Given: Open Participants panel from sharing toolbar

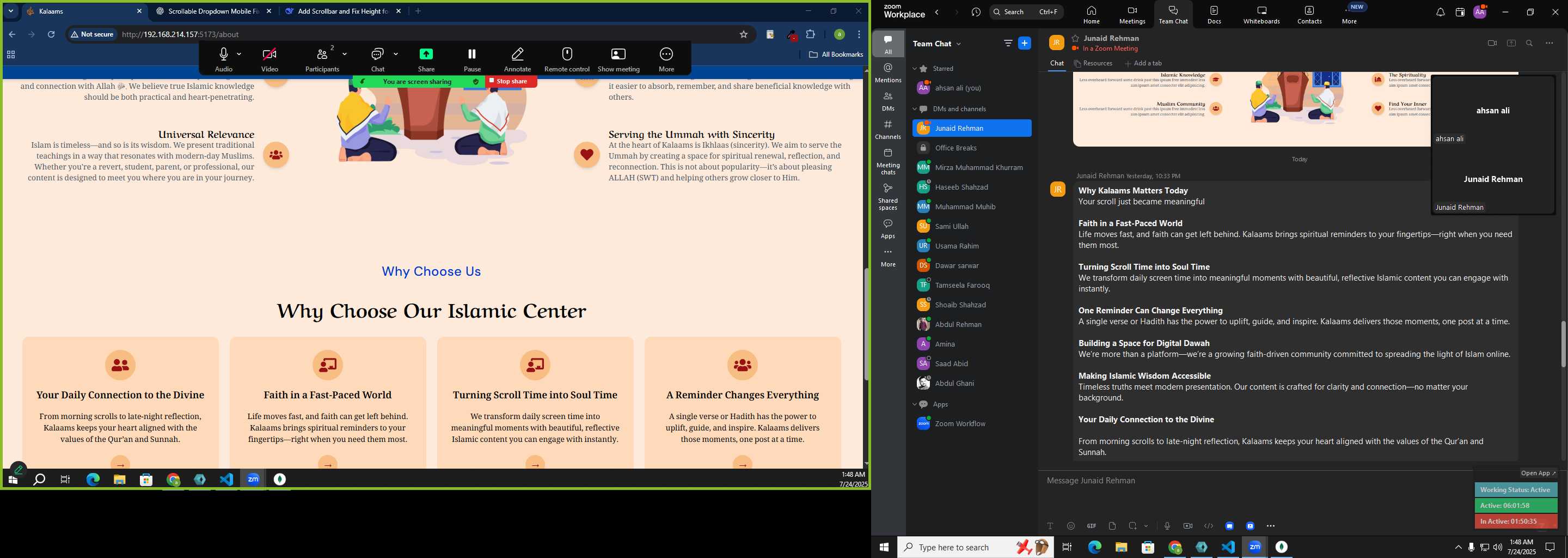Looking at the screenshot, I should click(322, 60).
